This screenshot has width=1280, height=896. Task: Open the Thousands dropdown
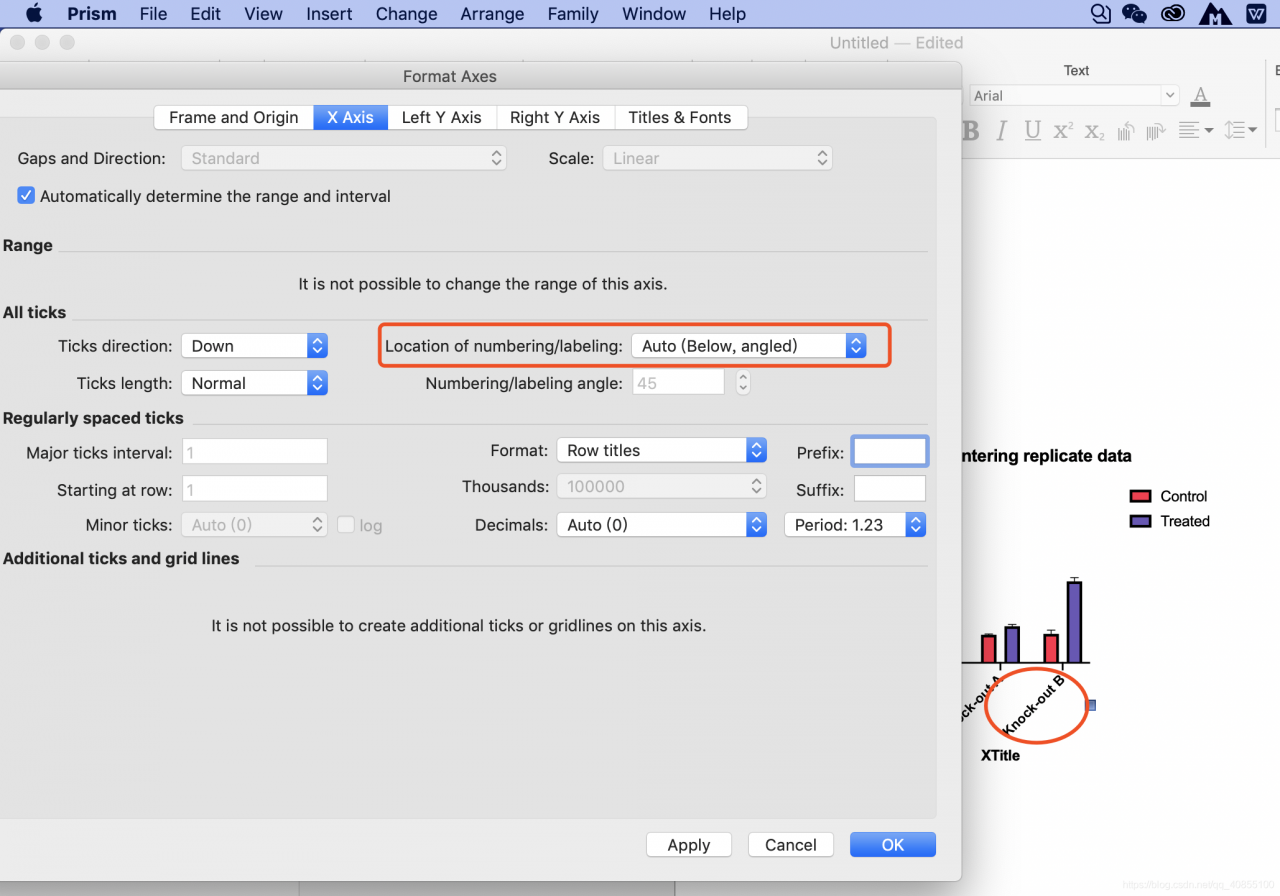(x=661, y=487)
